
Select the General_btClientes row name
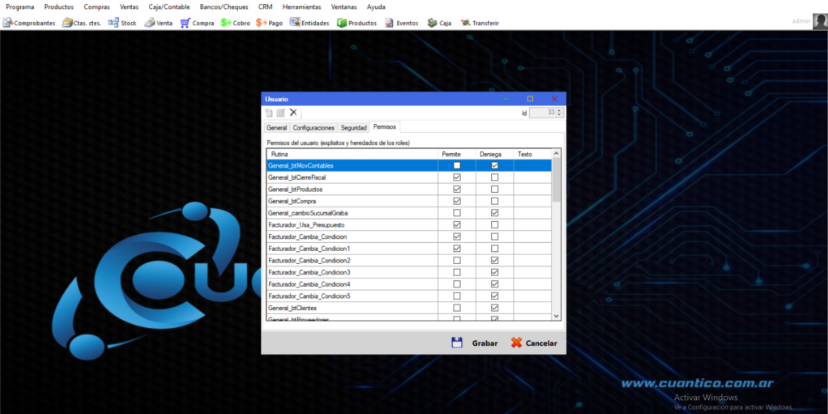[292, 308]
